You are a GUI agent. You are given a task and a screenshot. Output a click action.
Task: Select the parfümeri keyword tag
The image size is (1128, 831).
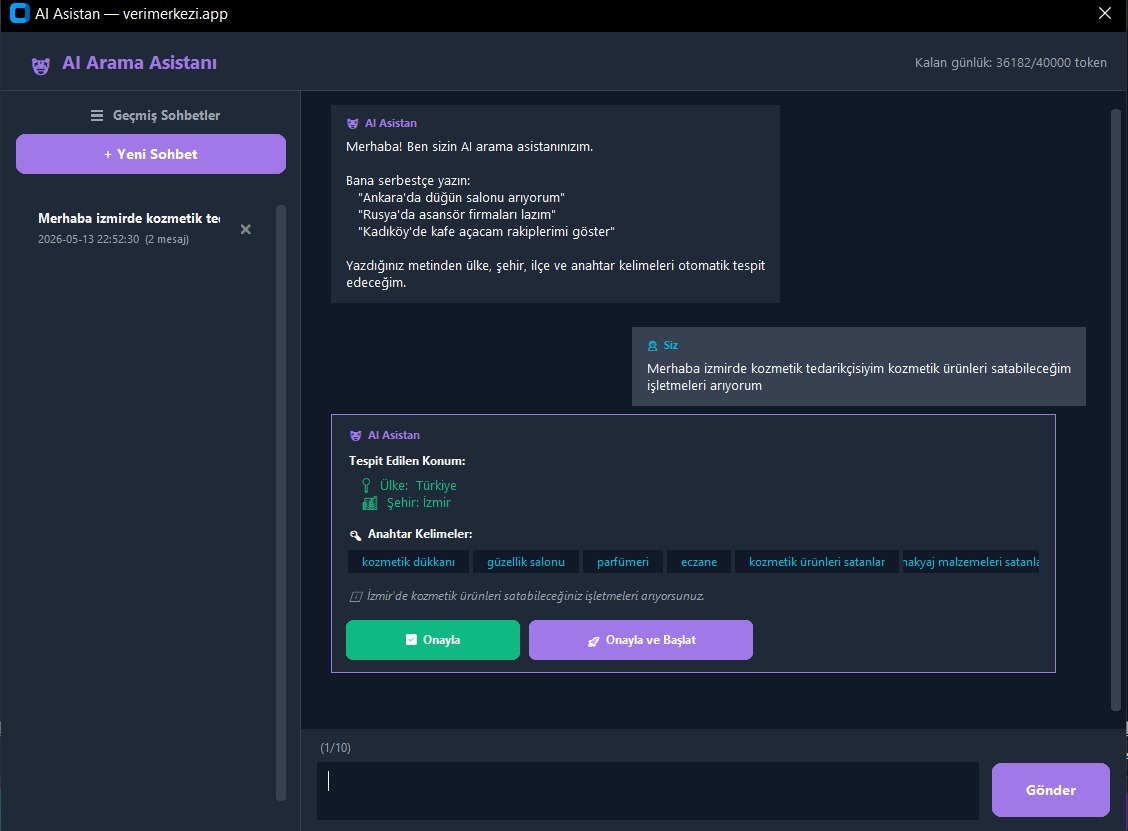click(623, 562)
